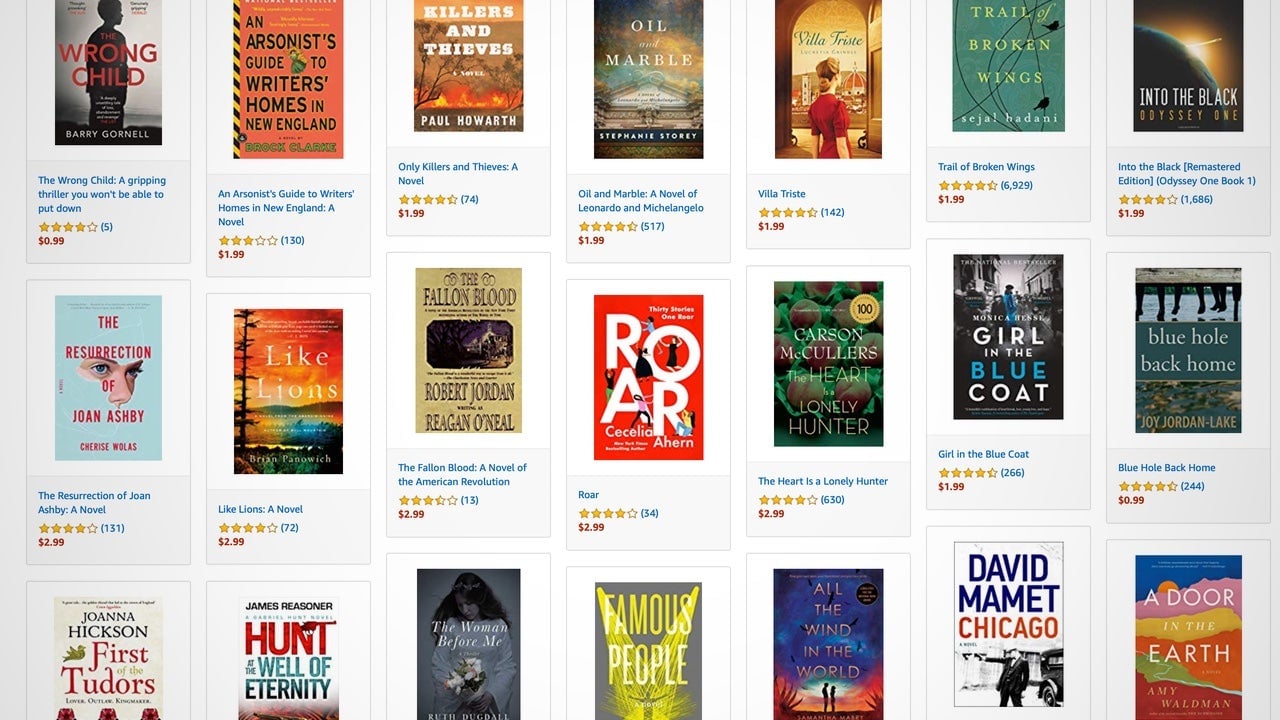Open 'Only Killers and Thieves: A Novel' link

click(458, 174)
